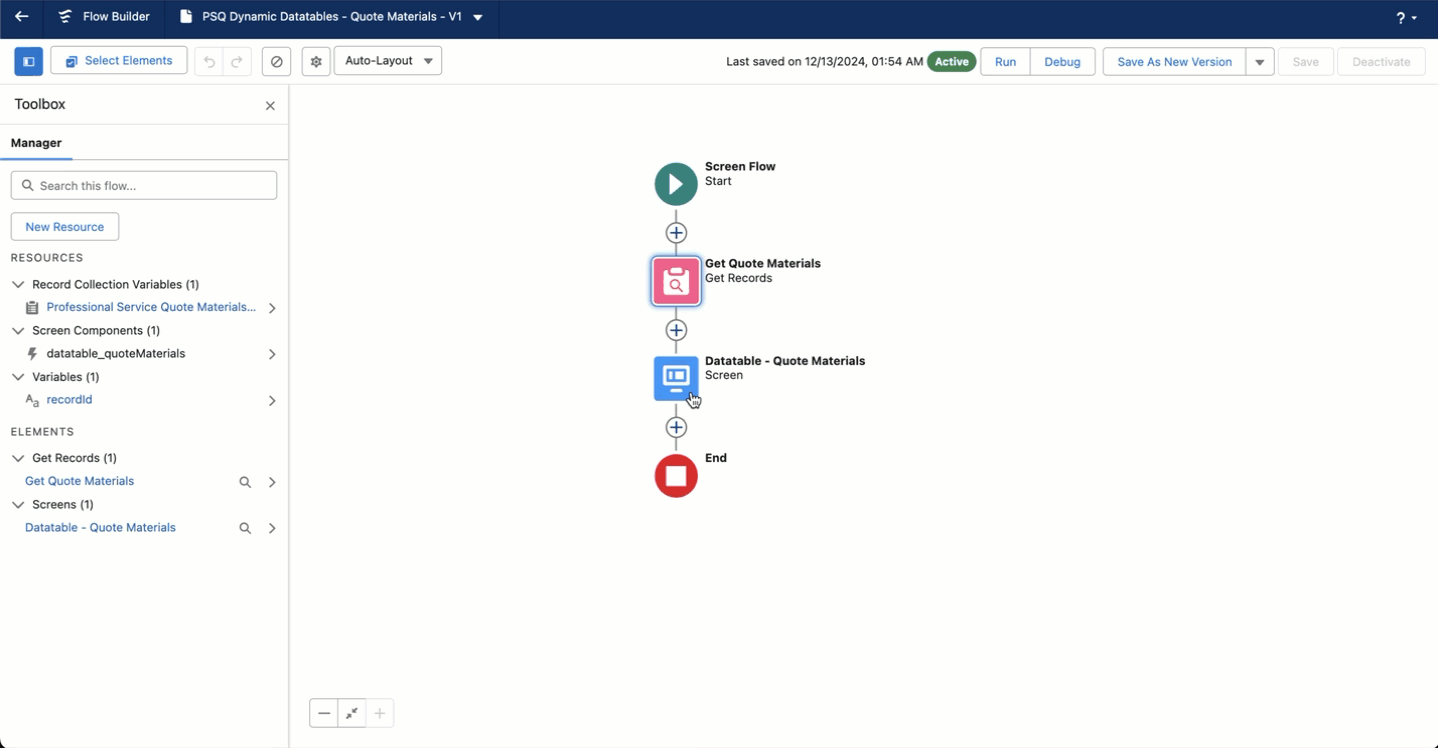This screenshot has width=1438, height=748.
Task: Click the PSQ Dynamic Datatables flow title
Action: pyautogui.click(x=332, y=17)
